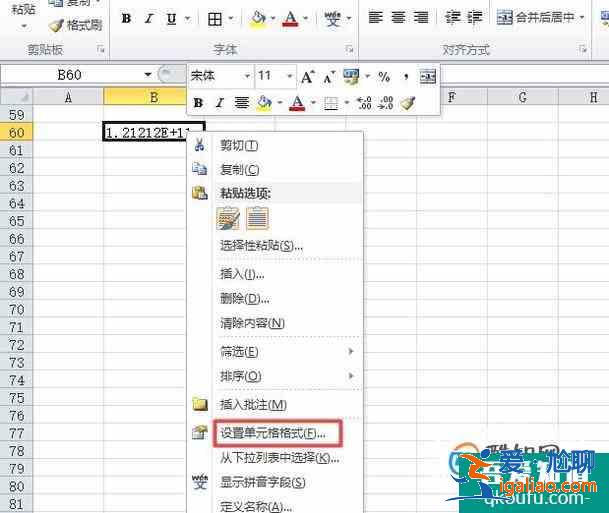Align text right in ribbon
The height and width of the screenshot is (513, 609).
[421, 17]
